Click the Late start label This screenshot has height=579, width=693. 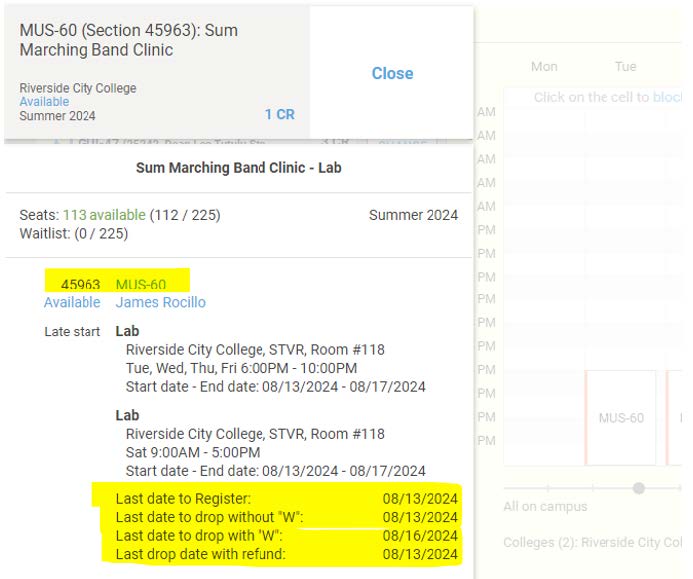(x=72, y=331)
